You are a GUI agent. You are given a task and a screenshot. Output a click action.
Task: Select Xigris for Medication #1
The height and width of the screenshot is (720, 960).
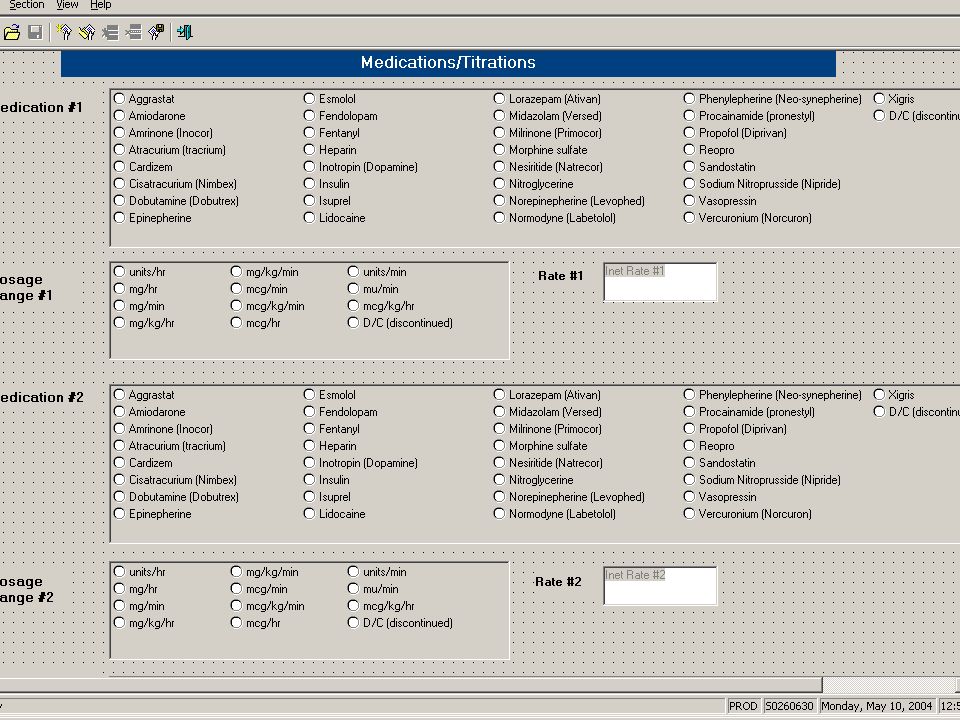tap(879, 99)
